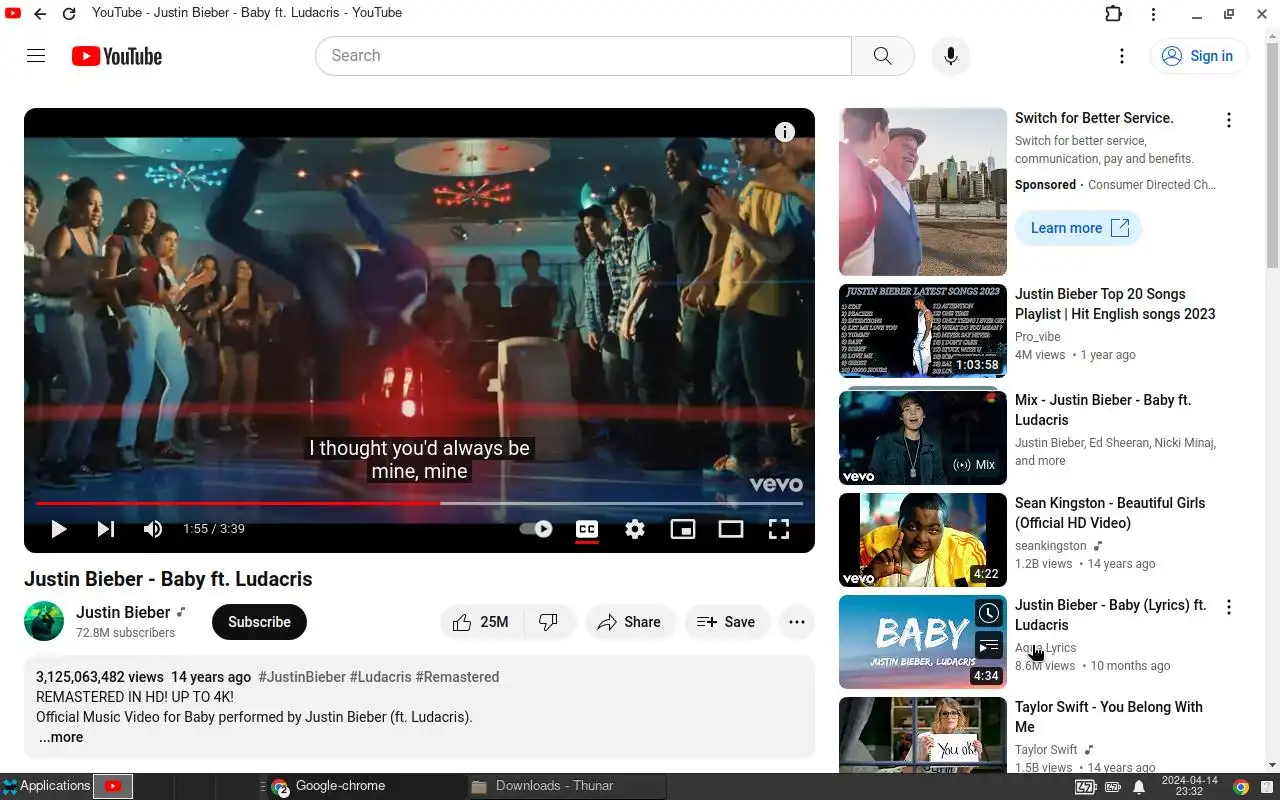Open Sean Kingston Beautiful Girls title
Viewport: 1280px width, 800px height.
[x=1110, y=513]
